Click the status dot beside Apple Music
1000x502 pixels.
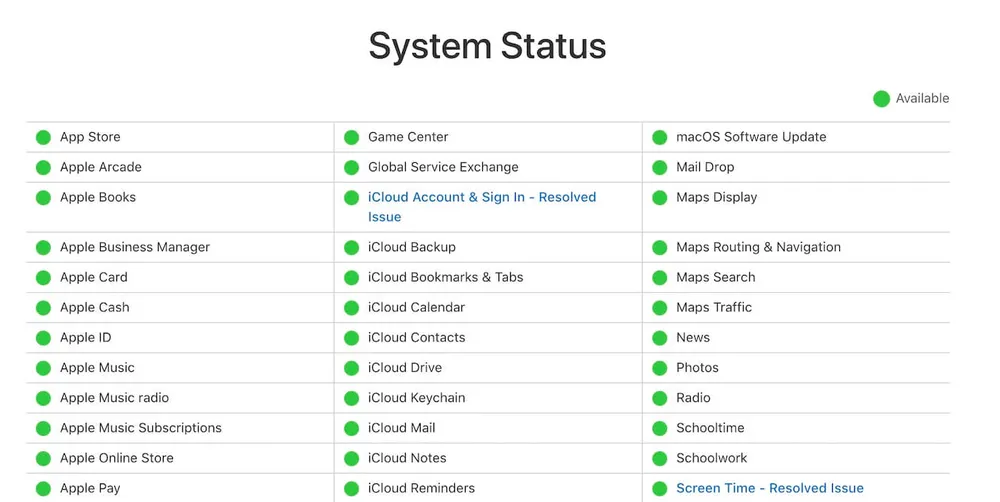pyautogui.click(x=43, y=368)
